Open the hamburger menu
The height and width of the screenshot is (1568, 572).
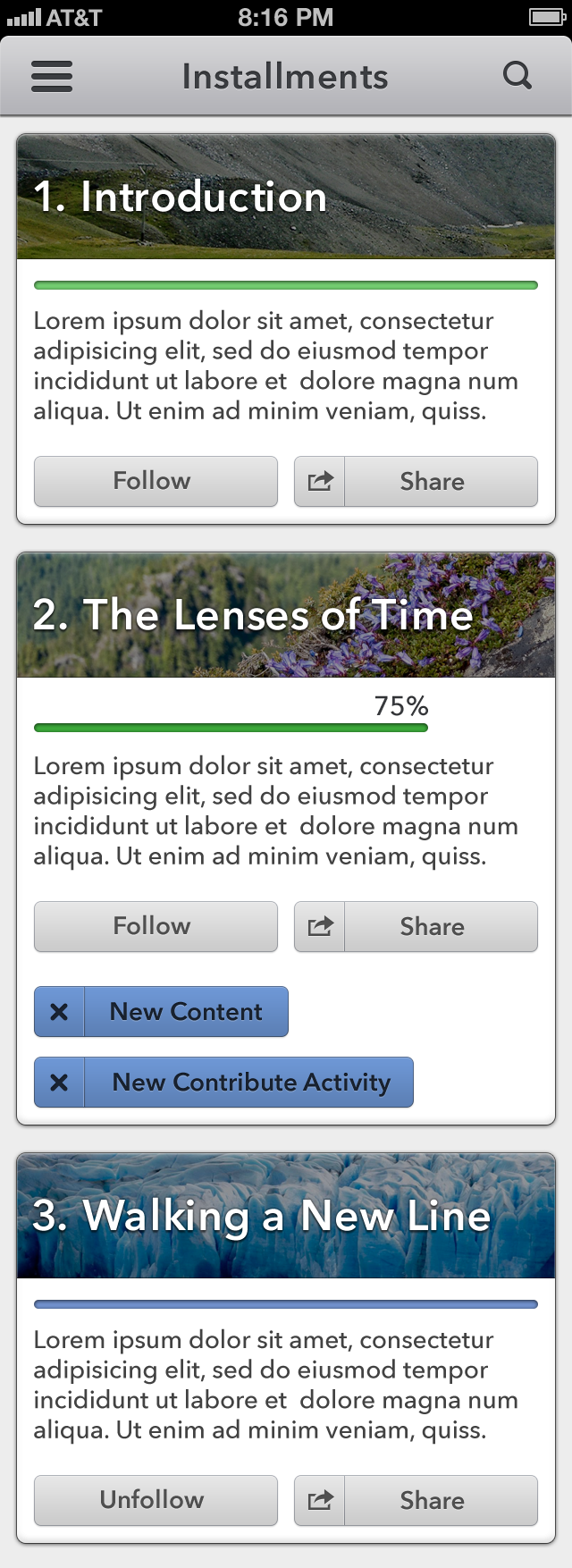tap(52, 77)
